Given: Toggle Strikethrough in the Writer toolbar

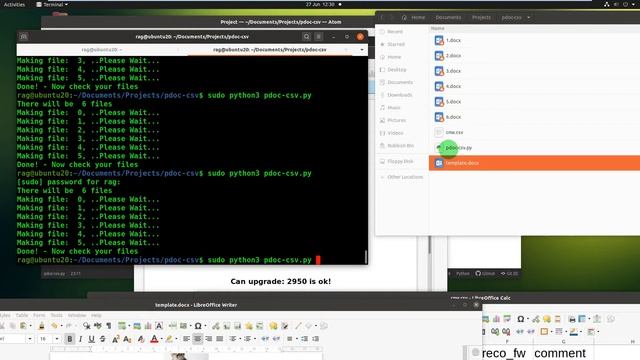Looking at the screenshot, I should 103,339.
